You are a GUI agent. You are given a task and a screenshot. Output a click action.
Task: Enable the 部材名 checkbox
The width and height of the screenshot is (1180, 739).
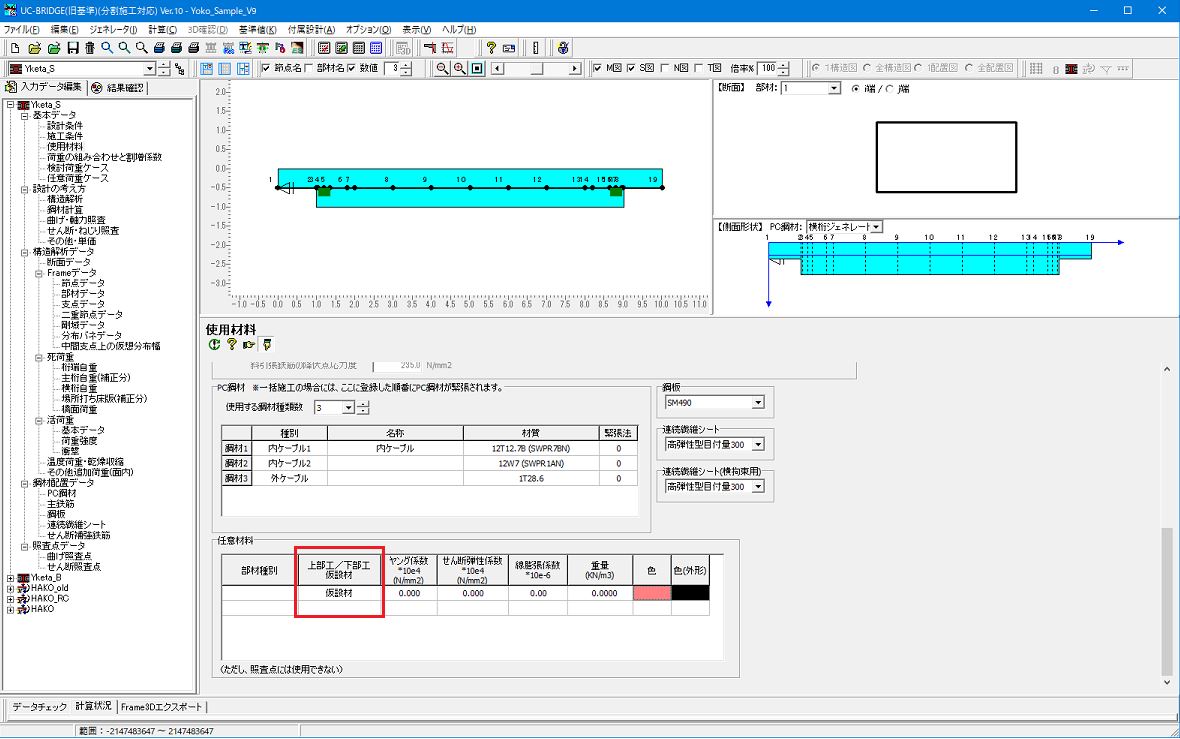(x=309, y=69)
